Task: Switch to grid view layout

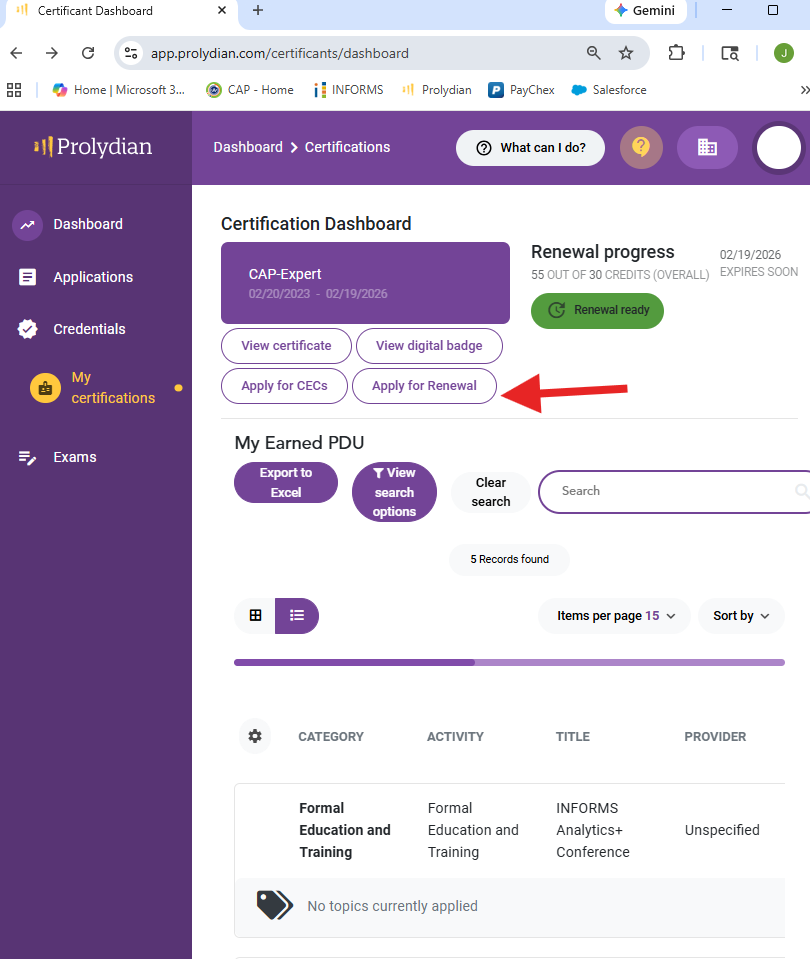Action: [x=255, y=615]
